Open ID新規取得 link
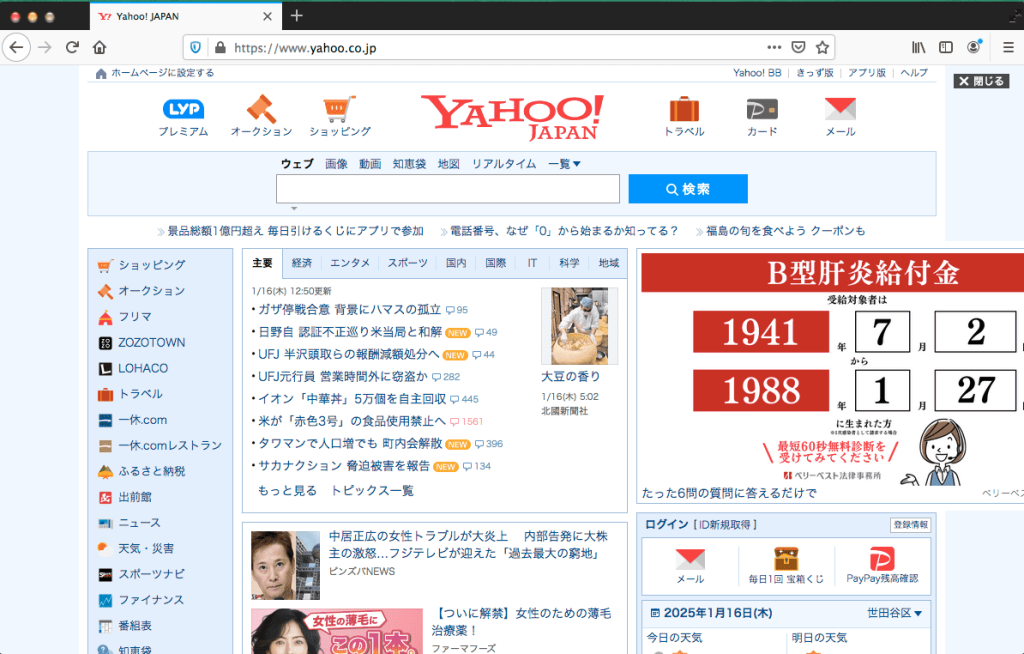The height and width of the screenshot is (654, 1024). click(726, 525)
